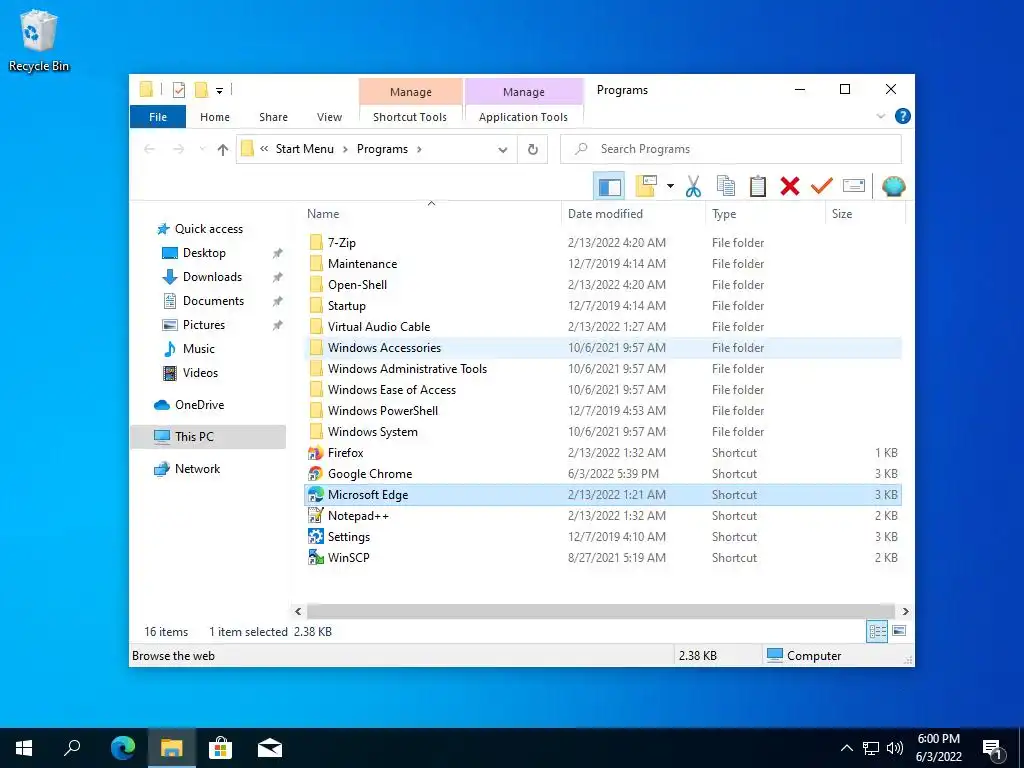Viewport: 1024px width, 768px height.
Task: Select Network in navigation pane
Action: (197, 469)
